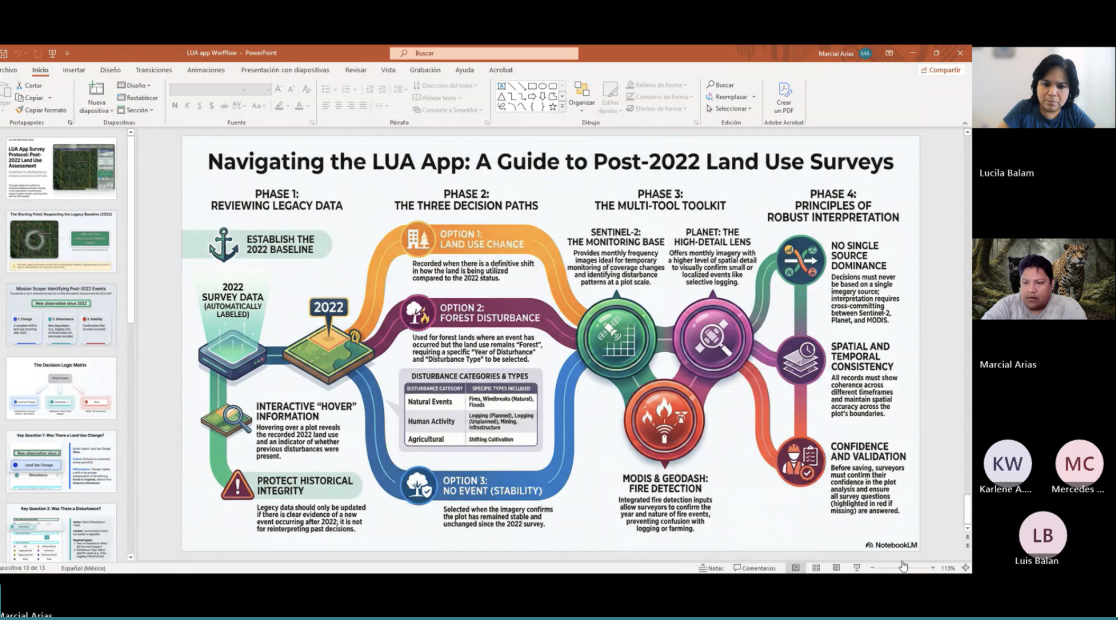
Task: Click Restablecer slide button
Action: [x=138, y=98]
